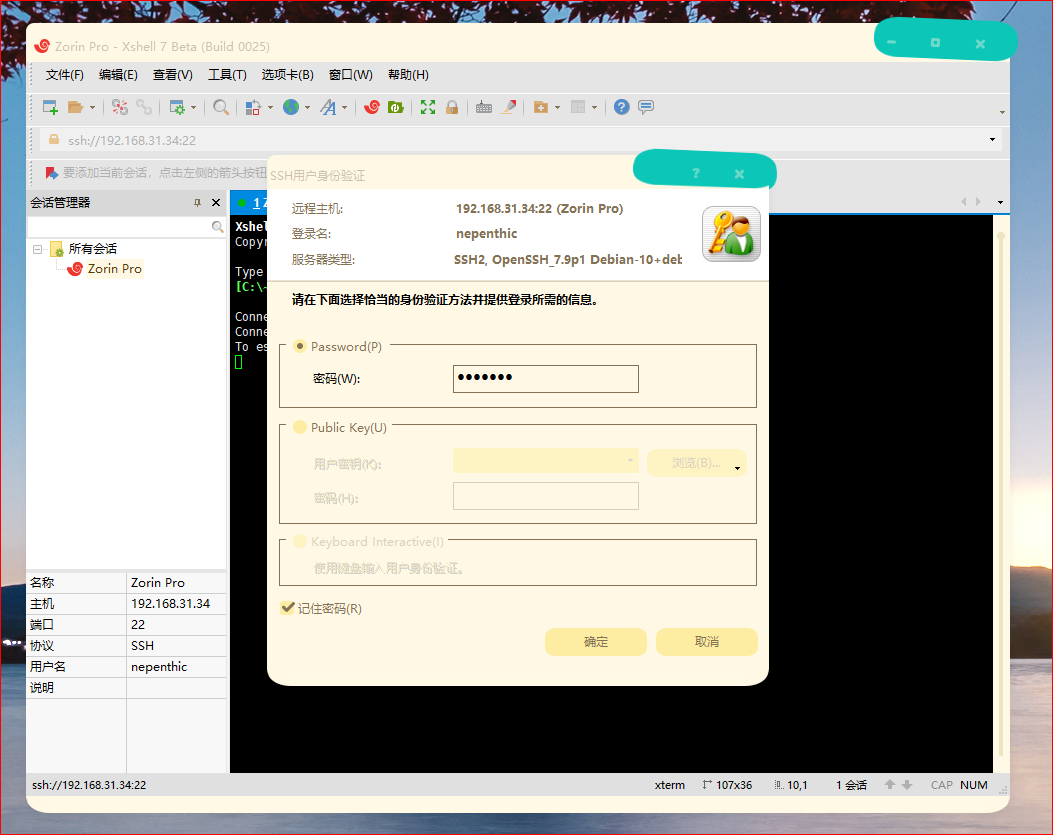Click the grayed Reconnect link icon
This screenshot has height=835, width=1053.
point(144,107)
